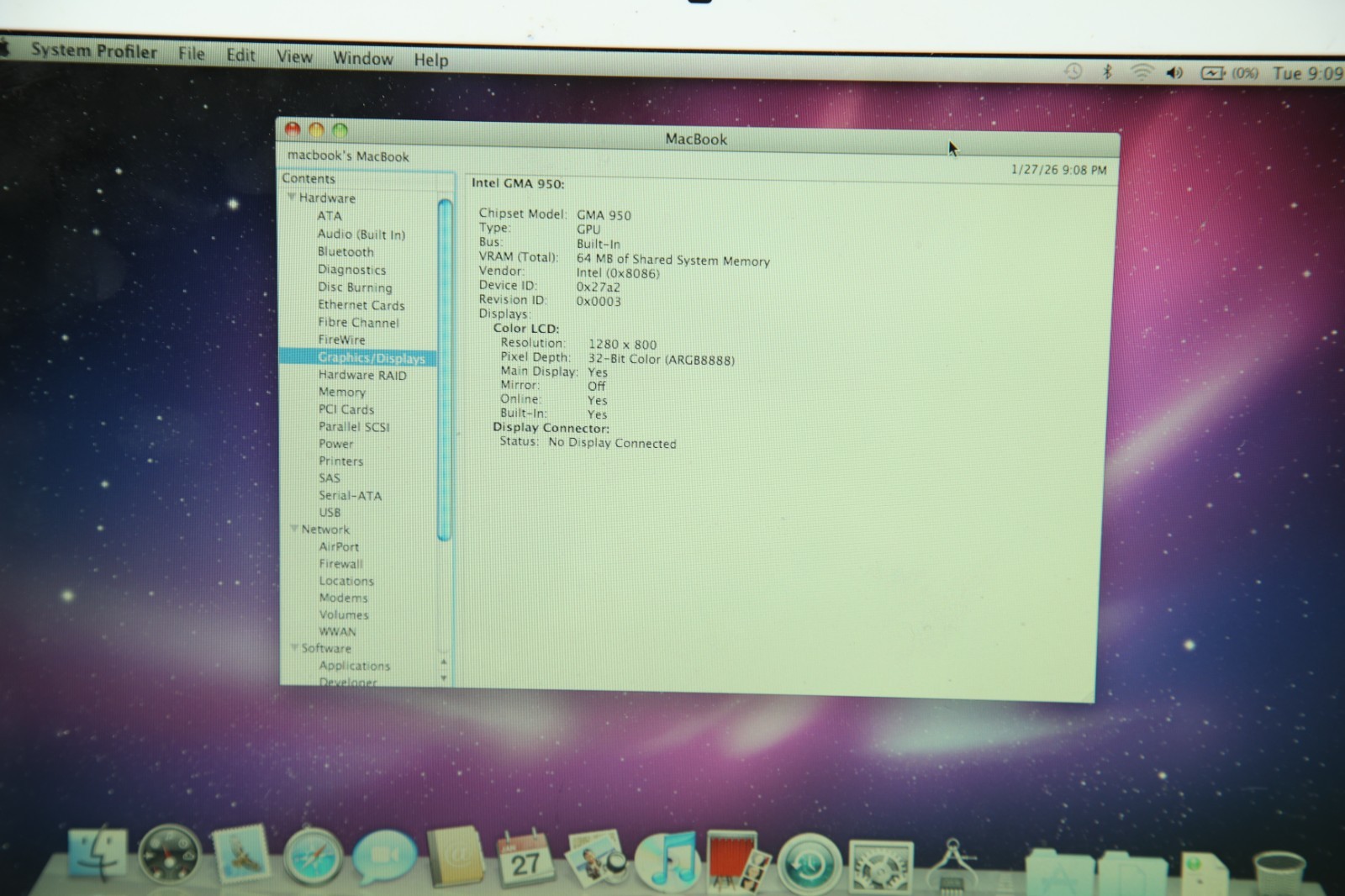
Task: Open System Preferences gear icon
Action: click(x=880, y=866)
